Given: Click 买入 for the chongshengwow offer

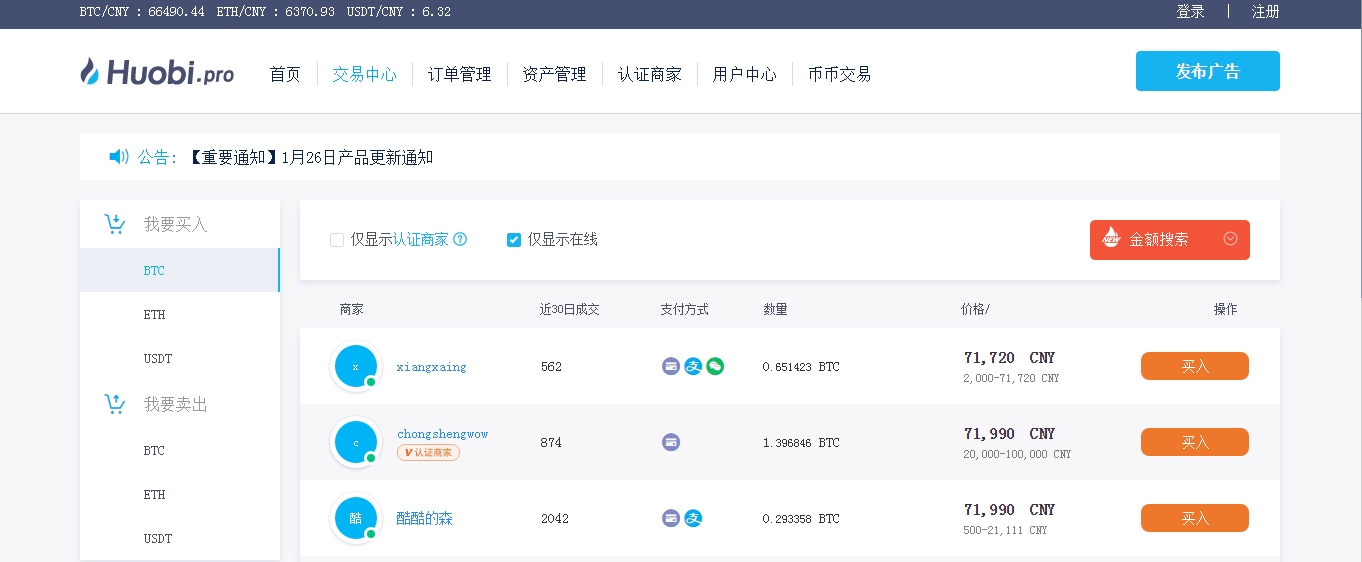Looking at the screenshot, I should (x=1194, y=442).
